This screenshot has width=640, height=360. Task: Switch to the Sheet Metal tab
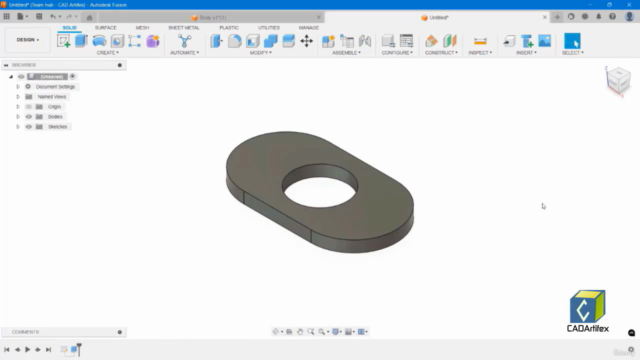184,28
